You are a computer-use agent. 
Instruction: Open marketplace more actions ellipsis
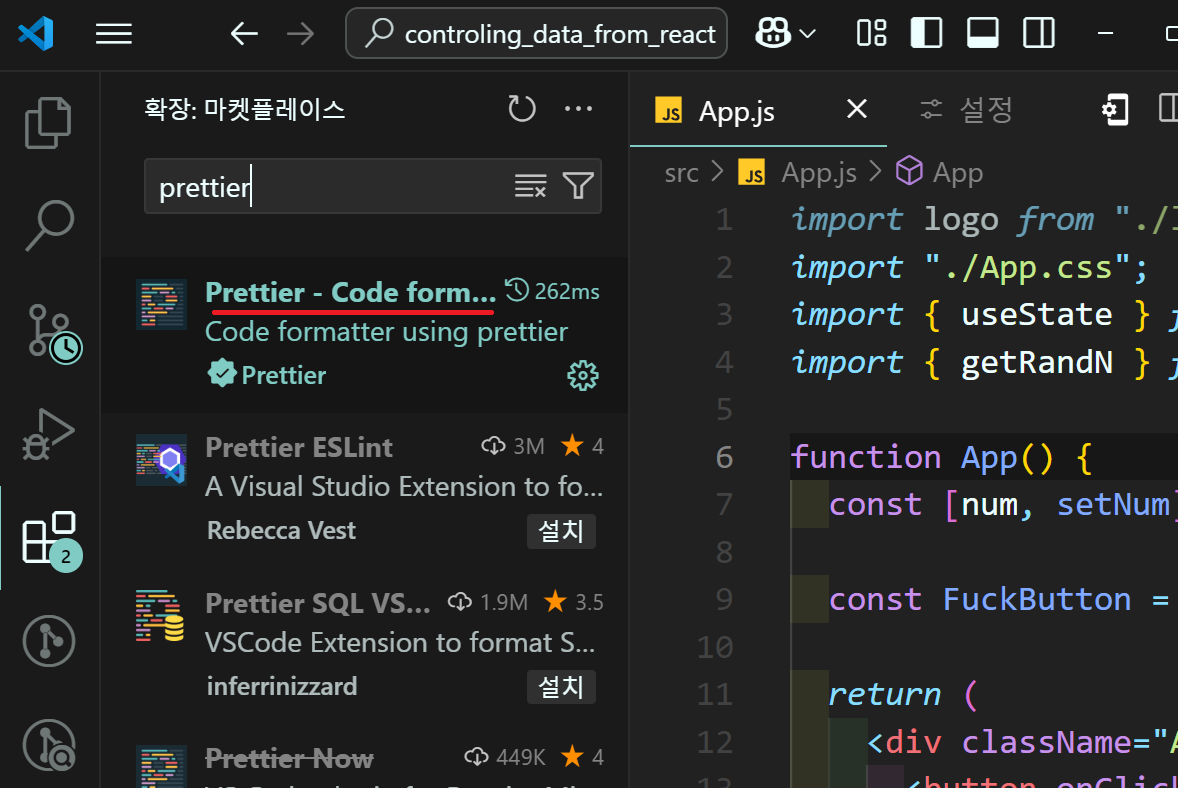tap(578, 109)
